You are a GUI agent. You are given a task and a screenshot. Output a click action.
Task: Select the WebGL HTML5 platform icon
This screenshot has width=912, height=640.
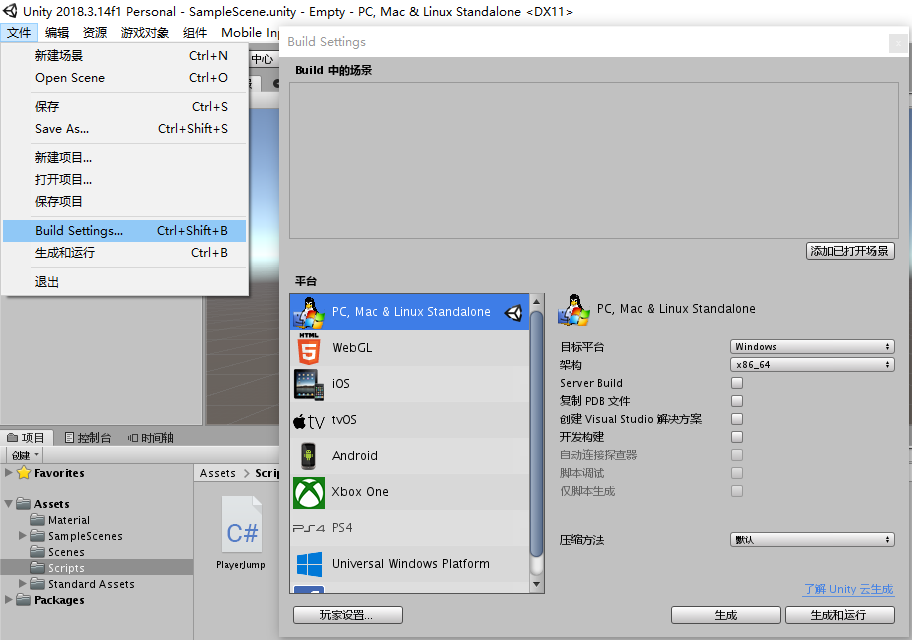coord(309,348)
